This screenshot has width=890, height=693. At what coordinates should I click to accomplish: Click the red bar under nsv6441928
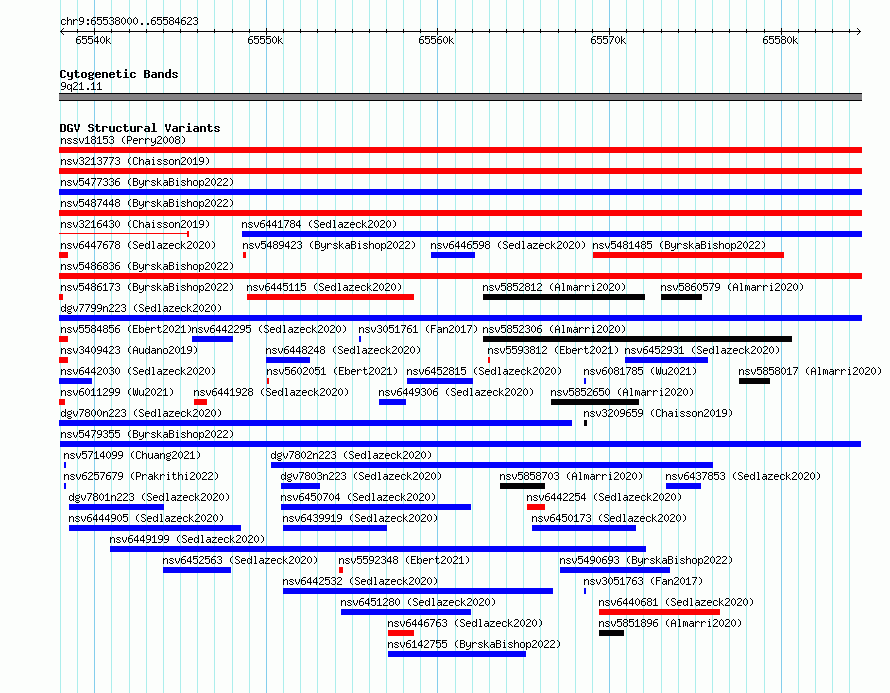point(200,402)
